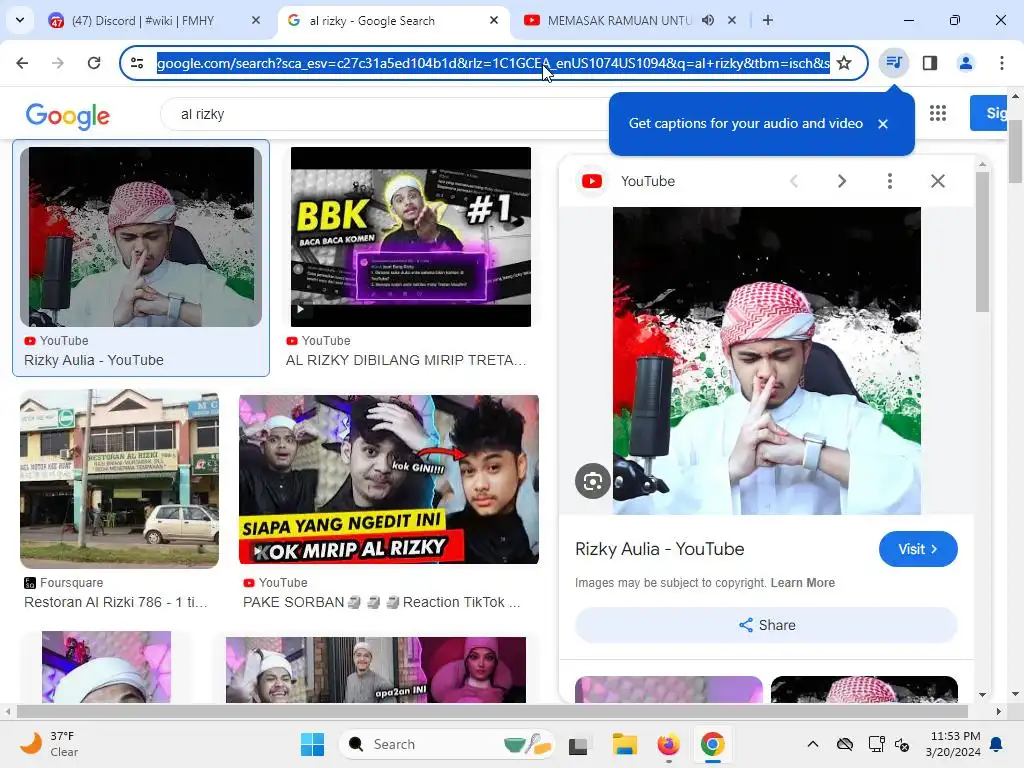Open the Learn More copyright link

pyautogui.click(x=803, y=583)
